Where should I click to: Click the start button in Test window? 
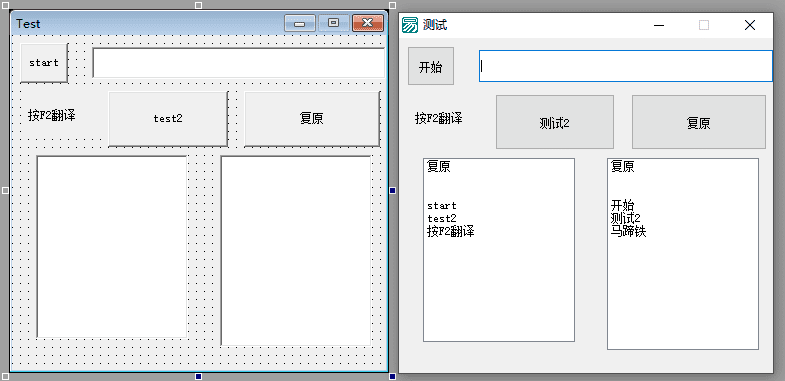pos(44,63)
